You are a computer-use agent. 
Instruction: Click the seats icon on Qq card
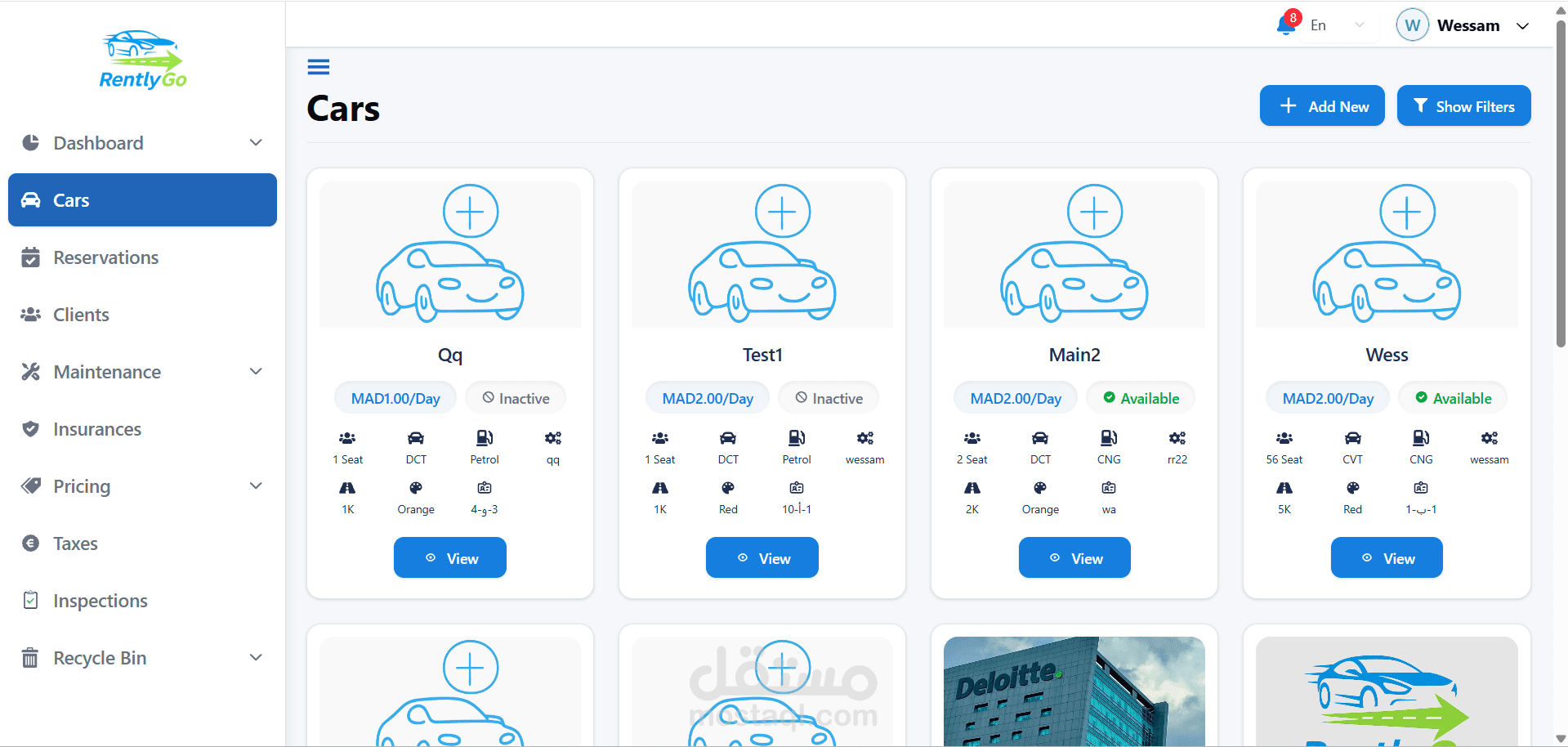tap(347, 438)
